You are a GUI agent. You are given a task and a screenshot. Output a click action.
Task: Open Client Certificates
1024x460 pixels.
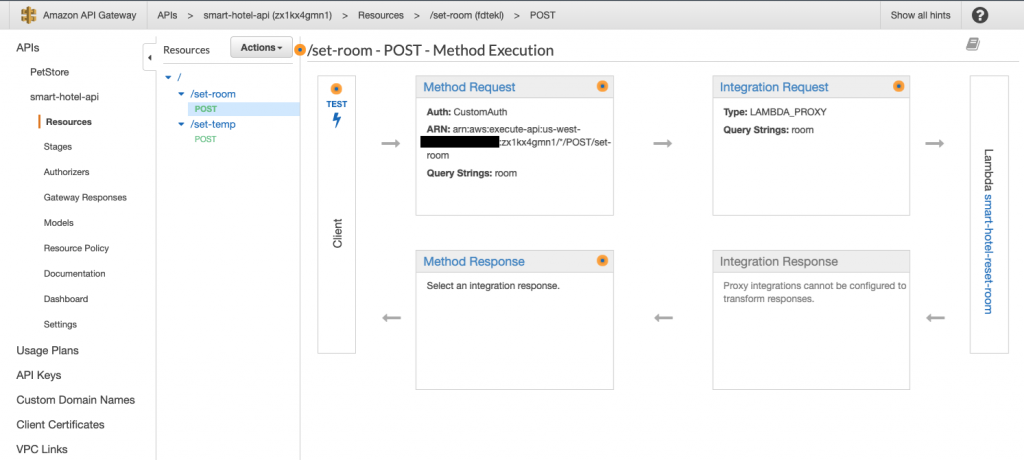[60, 425]
